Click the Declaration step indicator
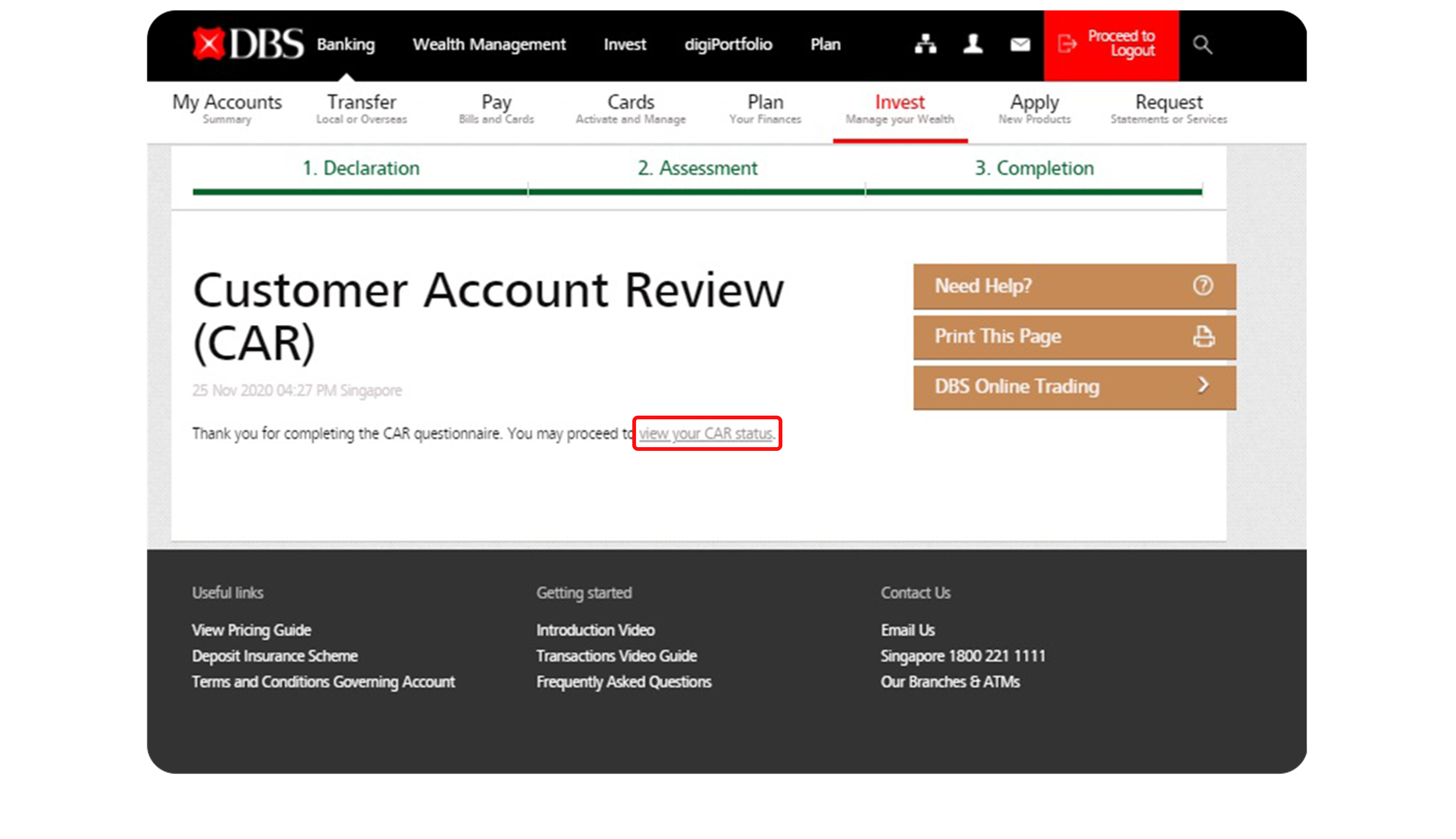 click(361, 168)
